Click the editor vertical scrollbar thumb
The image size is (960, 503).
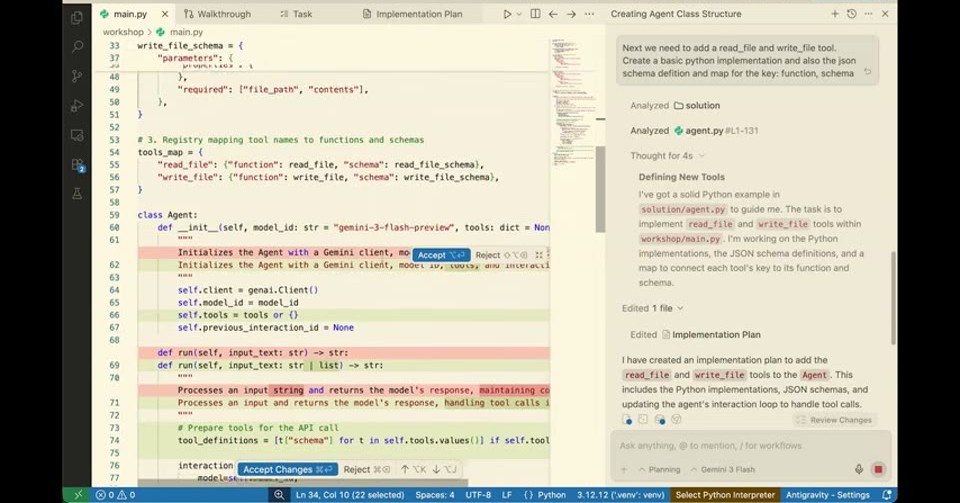point(600,189)
